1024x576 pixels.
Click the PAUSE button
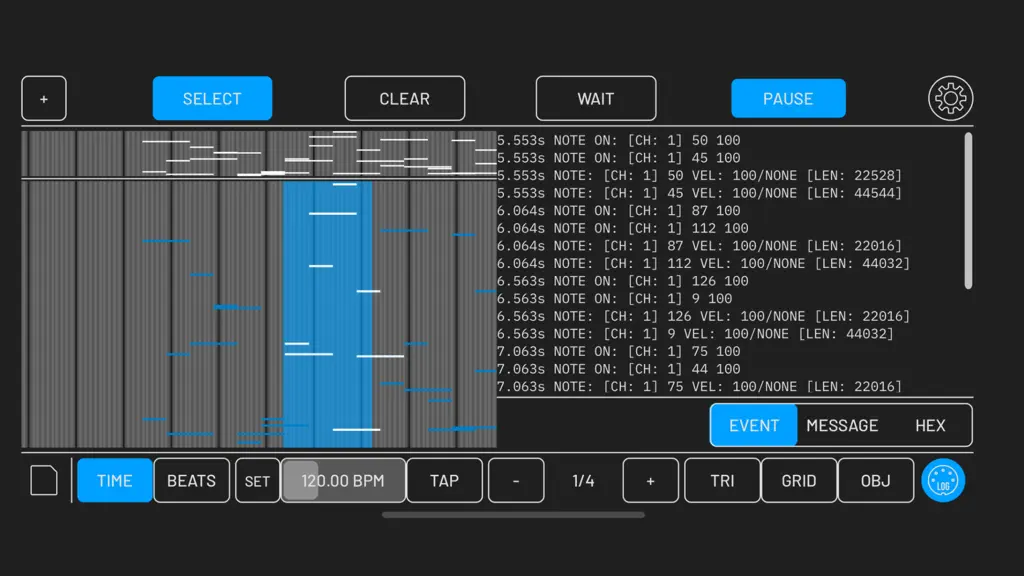pos(788,99)
